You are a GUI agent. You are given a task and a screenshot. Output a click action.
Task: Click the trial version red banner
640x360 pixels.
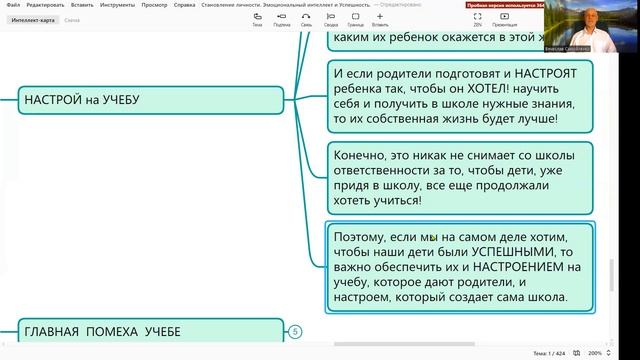(x=505, y=5)
